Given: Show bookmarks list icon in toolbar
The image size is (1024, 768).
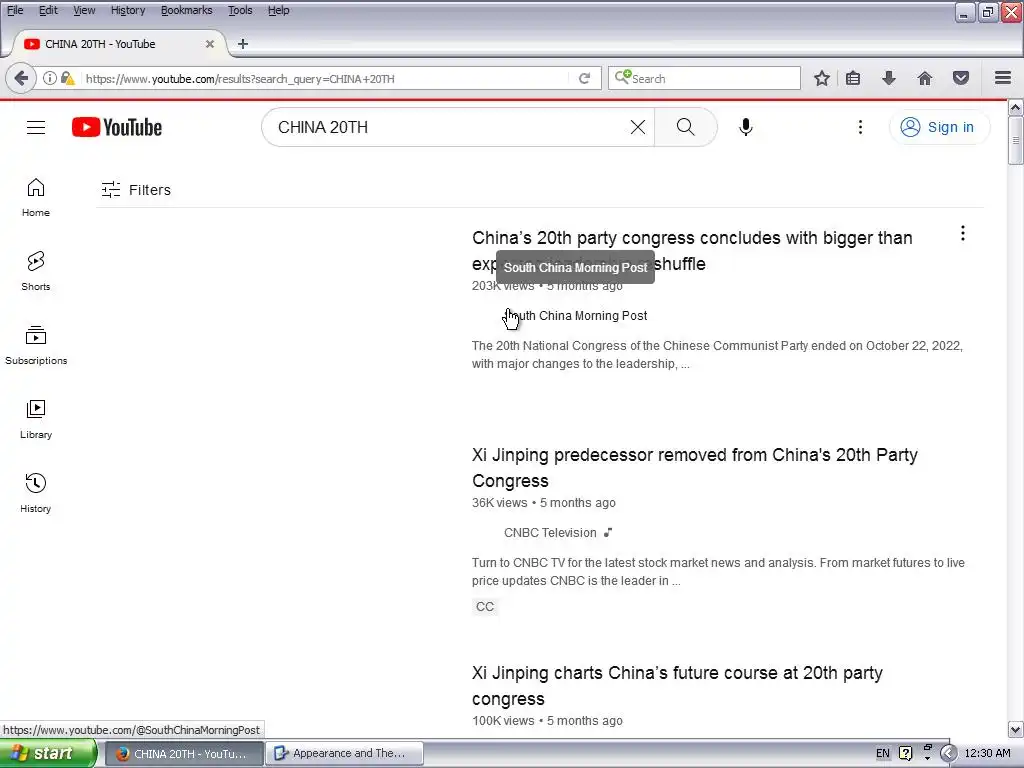Looking at the screenshot, I should coord(853,78).
